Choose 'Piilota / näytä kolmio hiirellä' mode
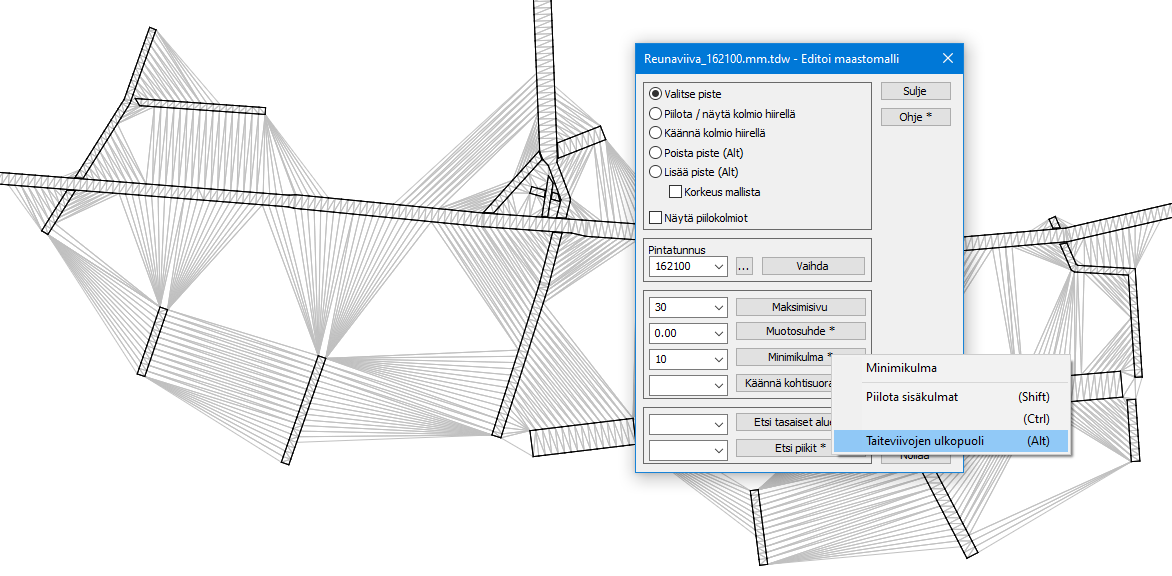This screenshot has height=576, width=1172. [656, 114]
